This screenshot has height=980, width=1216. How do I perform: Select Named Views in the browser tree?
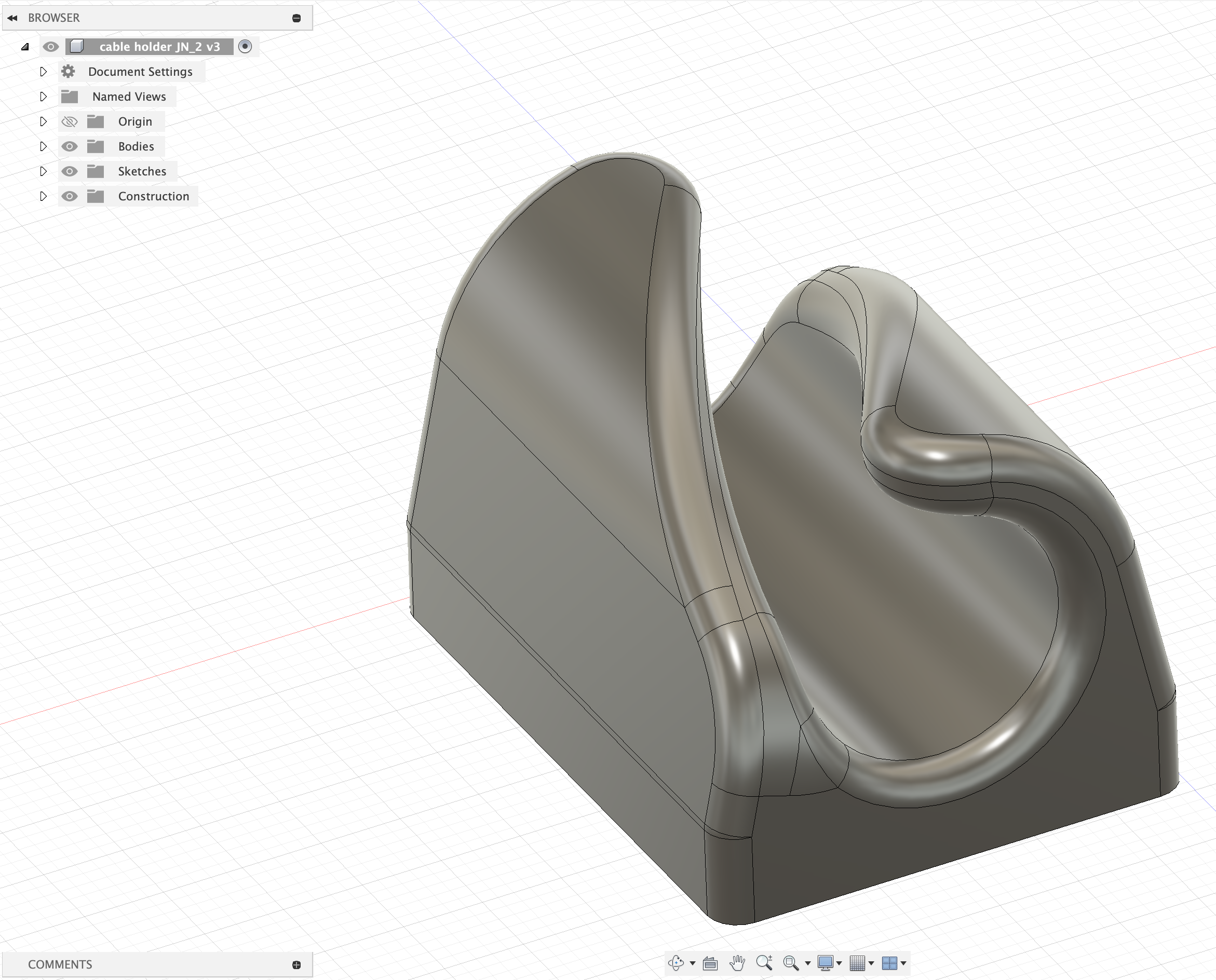(x=129, y=97)
